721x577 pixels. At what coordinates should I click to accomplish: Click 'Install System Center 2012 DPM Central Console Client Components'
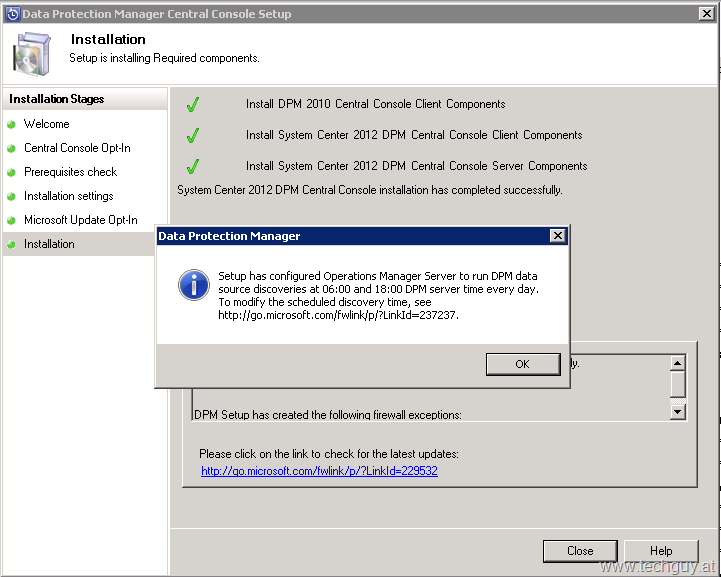(414, 135)
